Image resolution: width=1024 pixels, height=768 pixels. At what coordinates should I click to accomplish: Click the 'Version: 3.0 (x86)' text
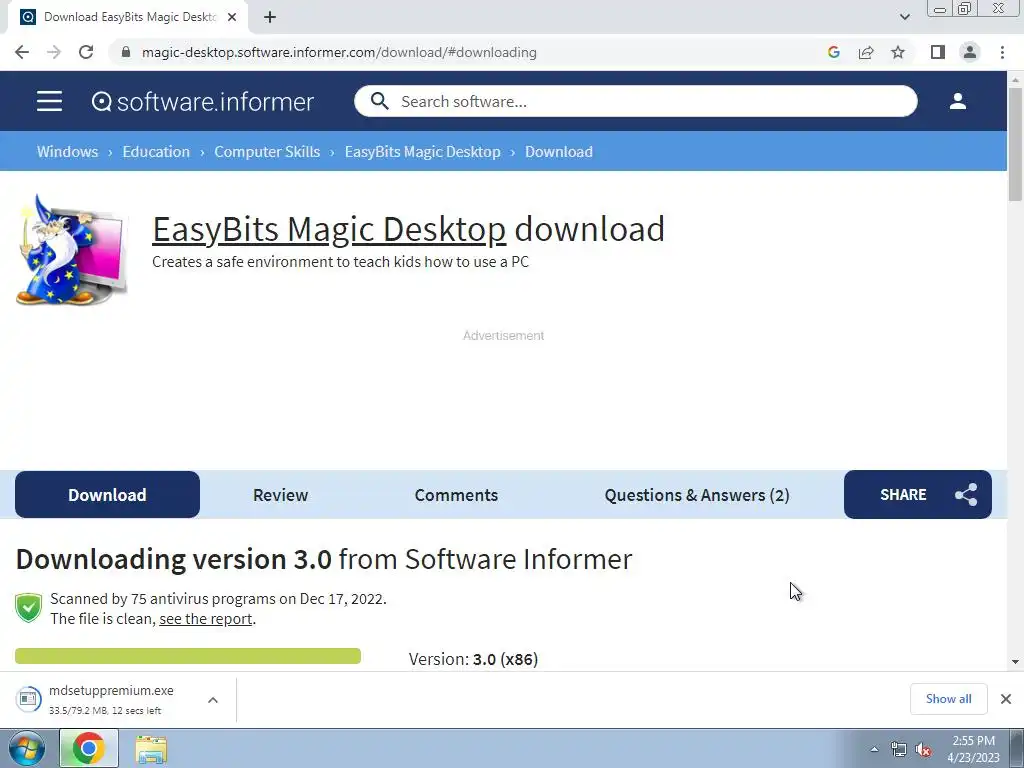(473, 659)
